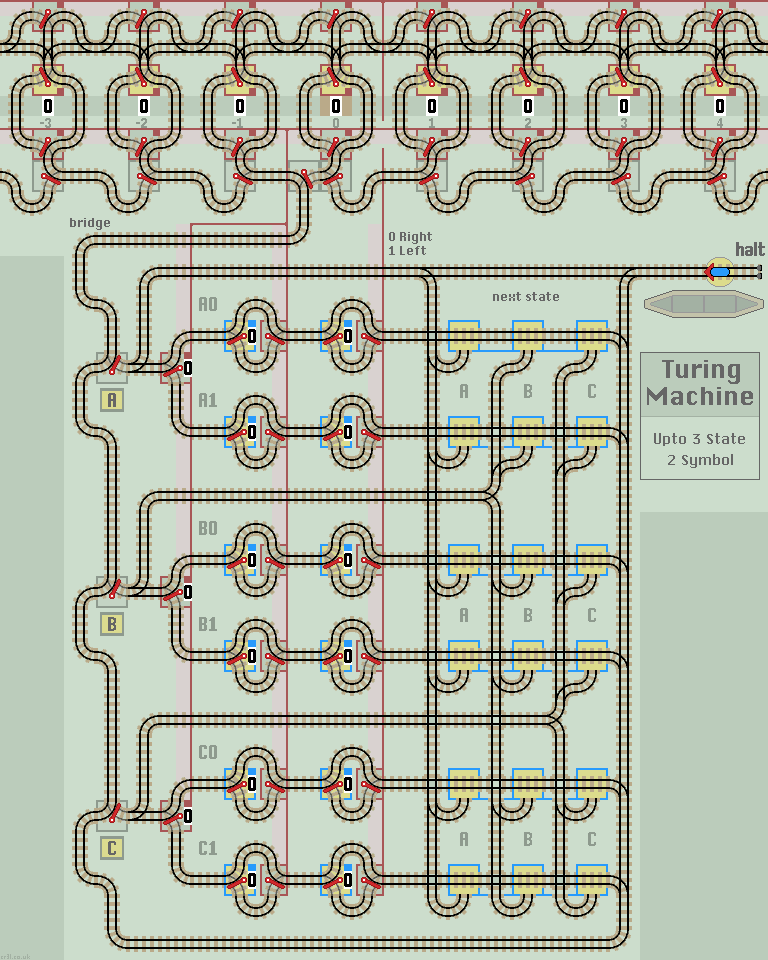Click the Turing Machine title panel
The height and width of the screenshot is (960, 768).
click(700, 384)
